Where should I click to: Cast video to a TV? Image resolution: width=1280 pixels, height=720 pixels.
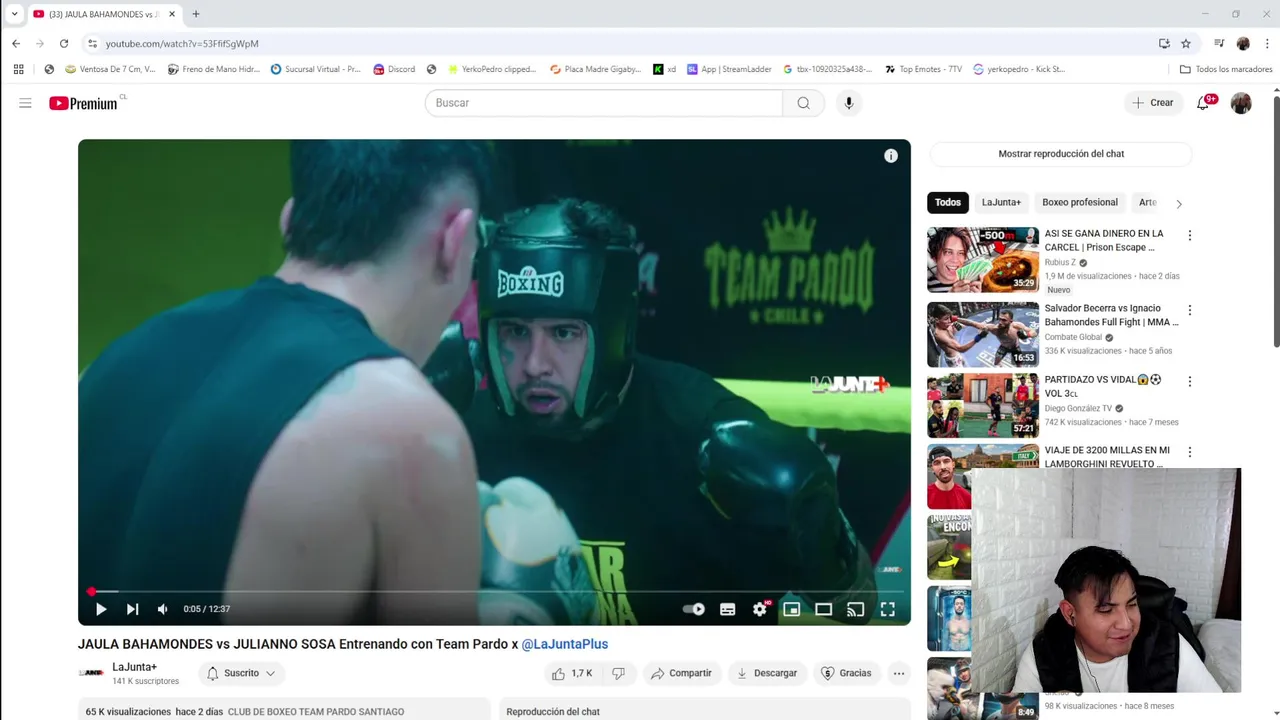click(856, 609)
